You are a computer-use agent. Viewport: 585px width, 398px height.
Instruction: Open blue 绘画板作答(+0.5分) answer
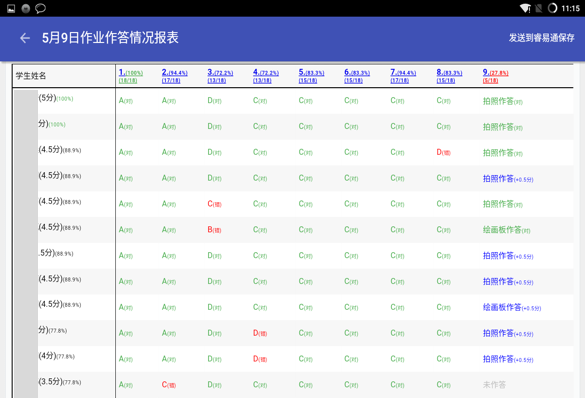[x=512, y=307]
